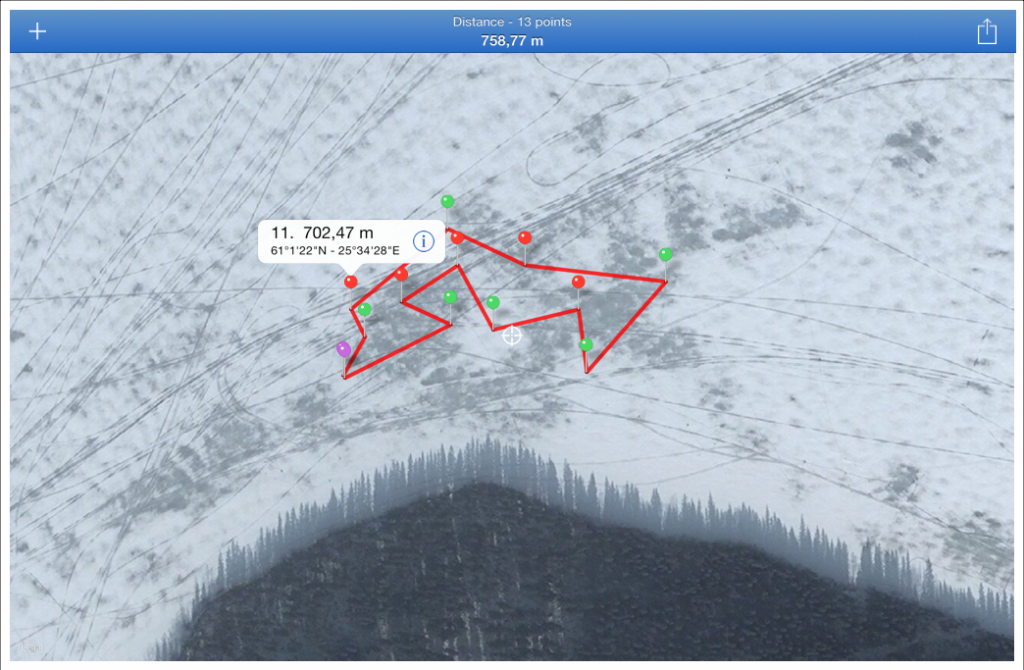Select the purple pin marker
Screen dimensions: 1024x670
pos(344,349)
